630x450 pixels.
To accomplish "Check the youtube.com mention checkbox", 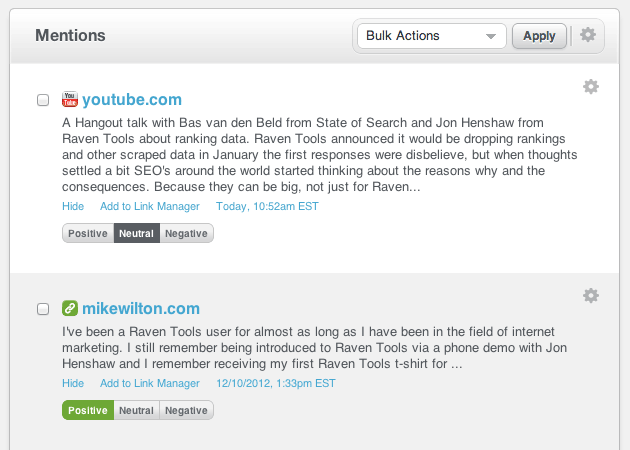I will pos(43,100).
